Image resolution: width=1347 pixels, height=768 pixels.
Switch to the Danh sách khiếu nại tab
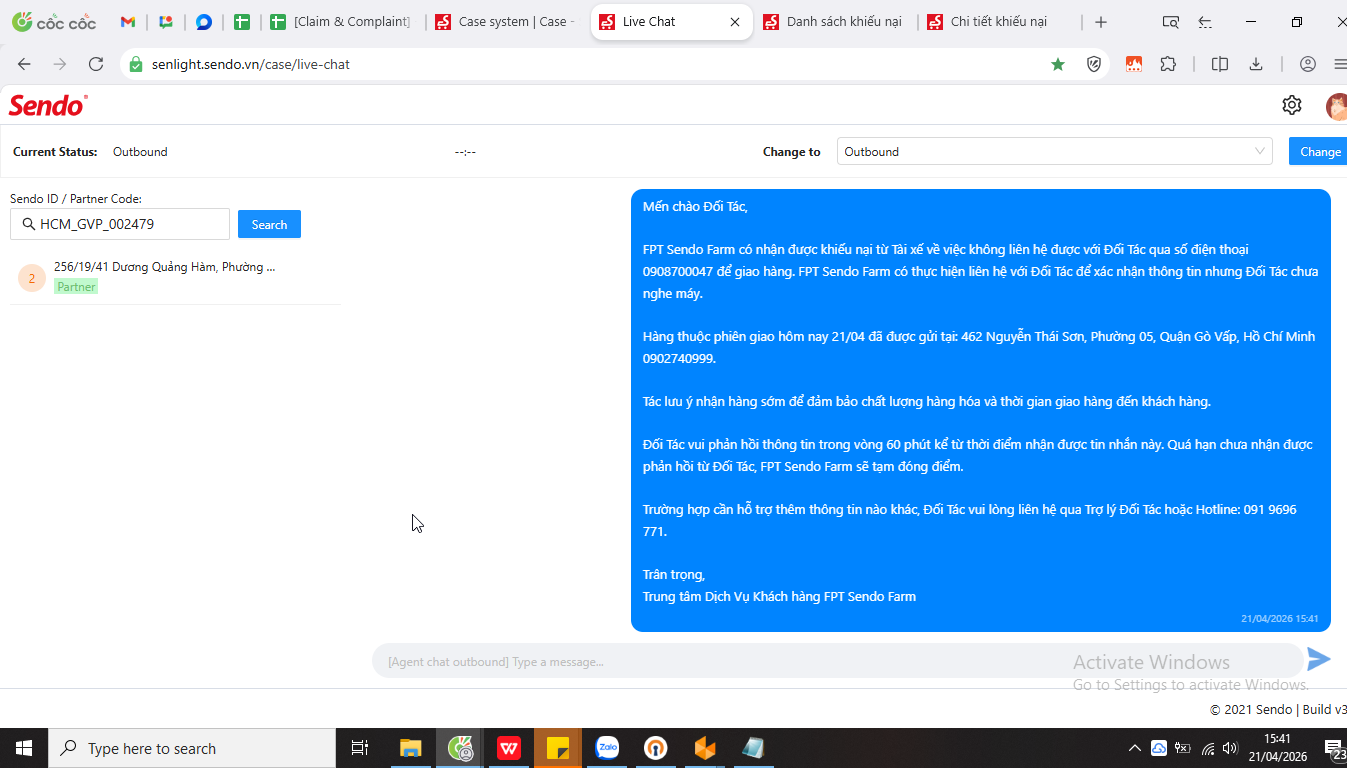coord(834,22)
